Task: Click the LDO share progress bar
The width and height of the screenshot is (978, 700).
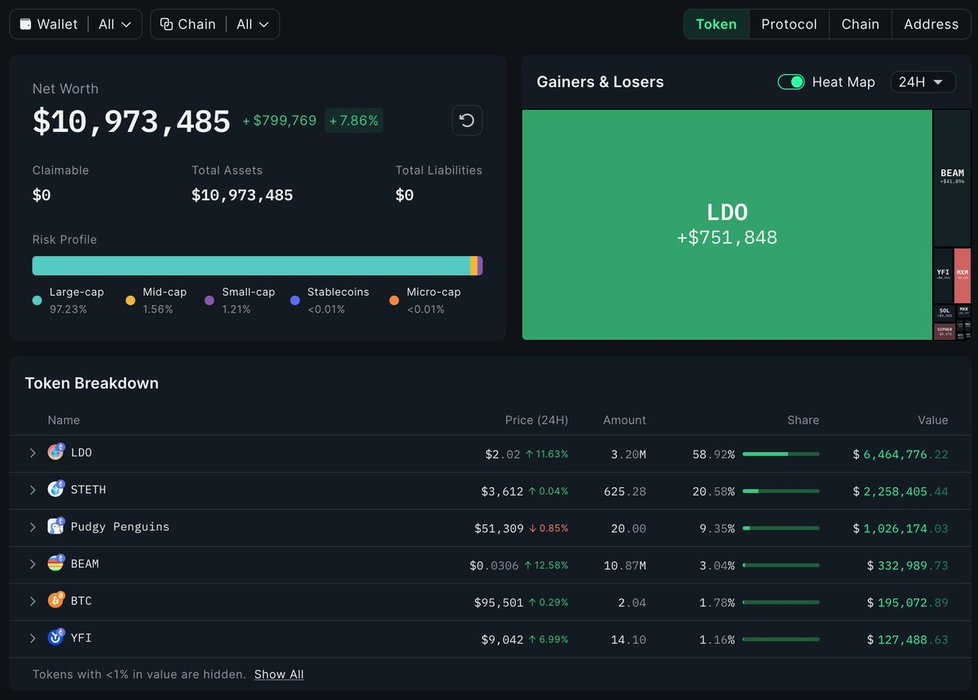Action: [x=781, y=454]
